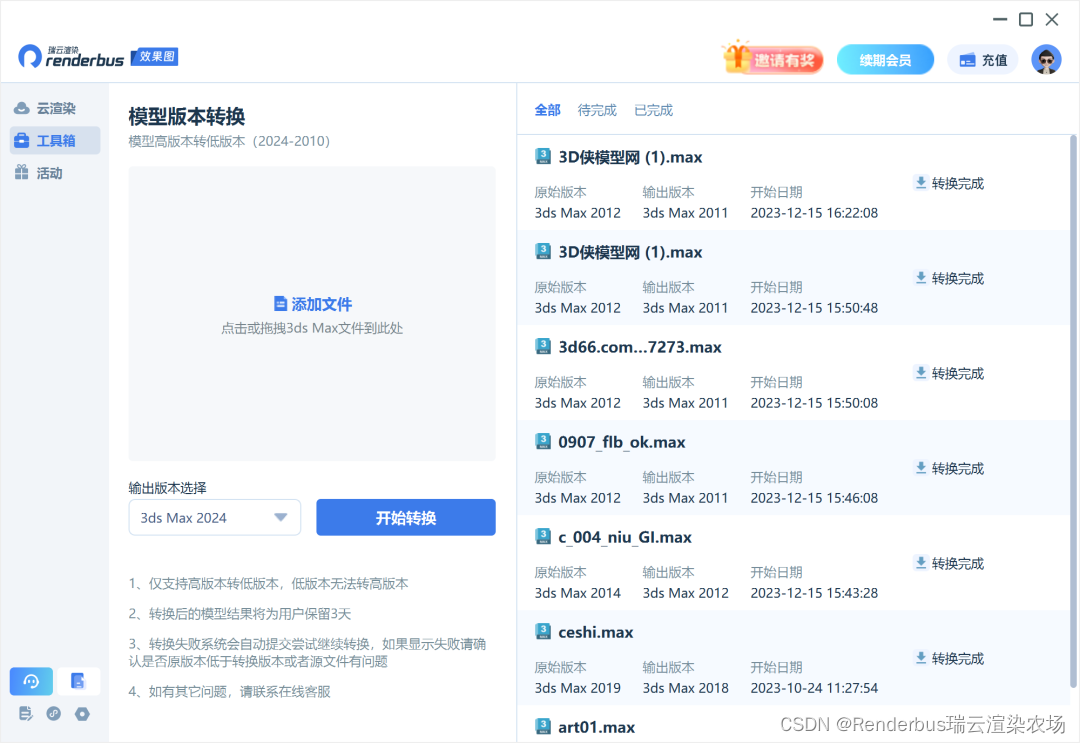Click the Renderbus logo
Screen dimensions: 1080x743
(x=71, y=56)
